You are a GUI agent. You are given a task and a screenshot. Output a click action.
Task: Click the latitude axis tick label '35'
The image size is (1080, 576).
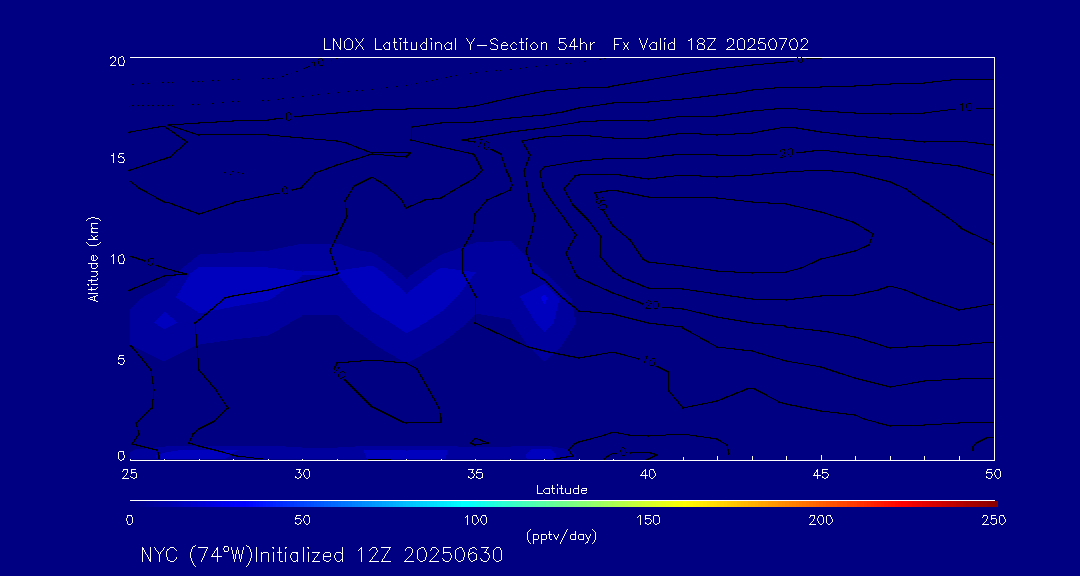pos(475,474)
